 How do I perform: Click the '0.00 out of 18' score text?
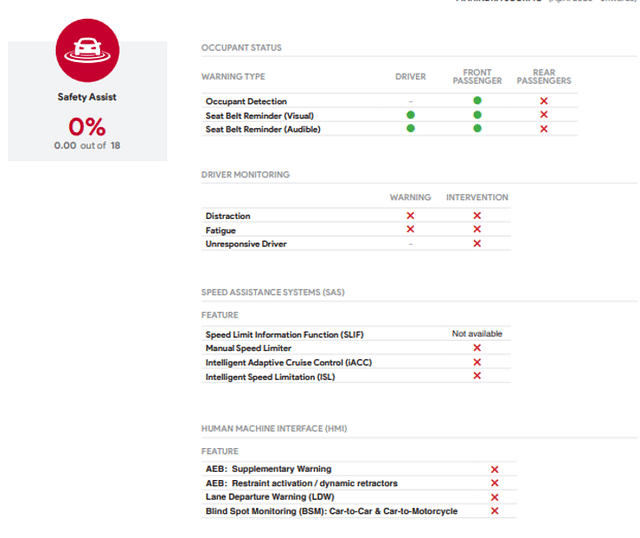click(87, 146)
